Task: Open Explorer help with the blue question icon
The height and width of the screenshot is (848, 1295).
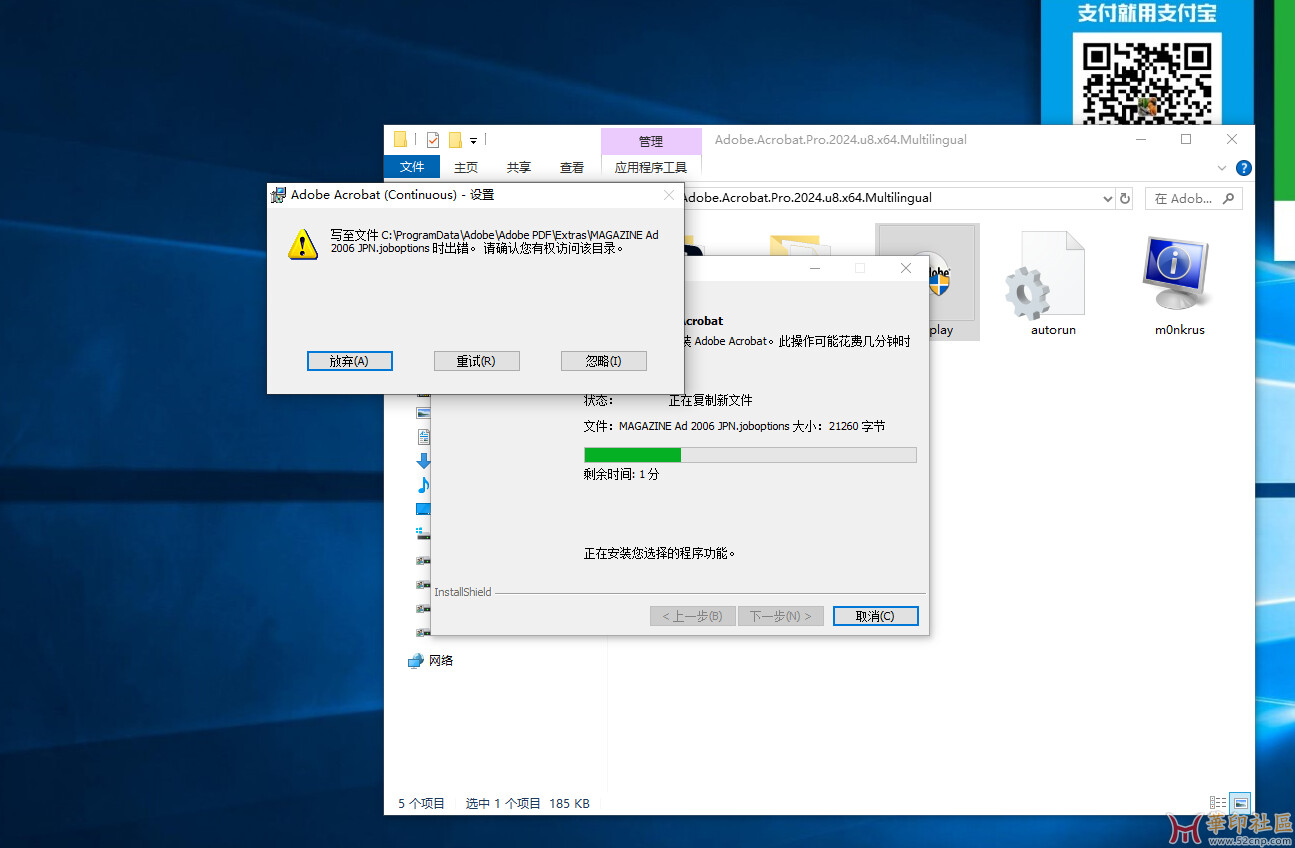Action: [1244, 168]
